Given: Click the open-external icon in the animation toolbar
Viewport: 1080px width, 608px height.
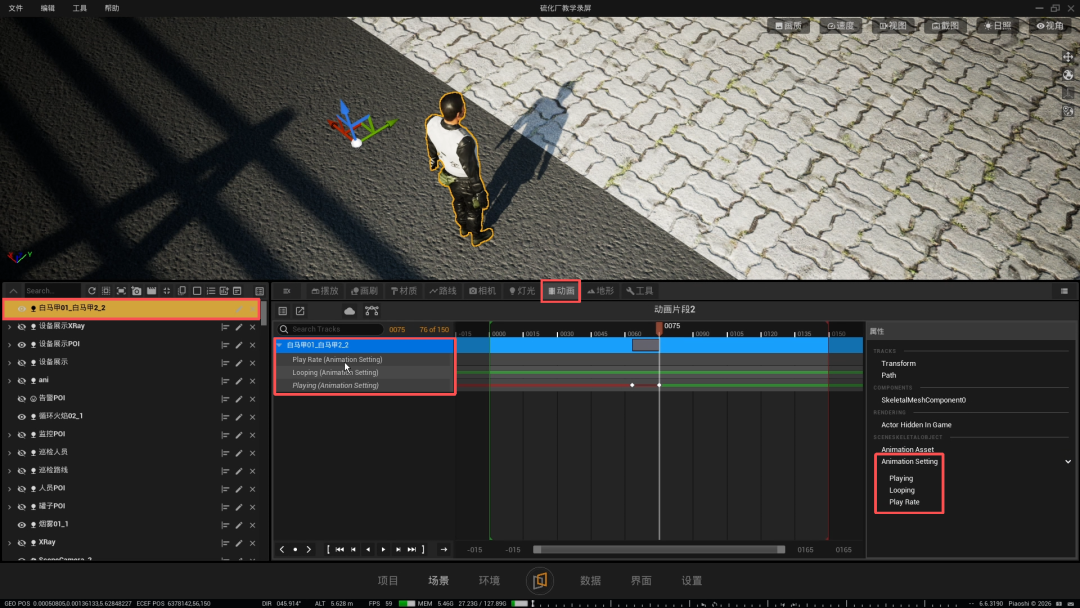Looking at the screenshot, I should [300, 311].
